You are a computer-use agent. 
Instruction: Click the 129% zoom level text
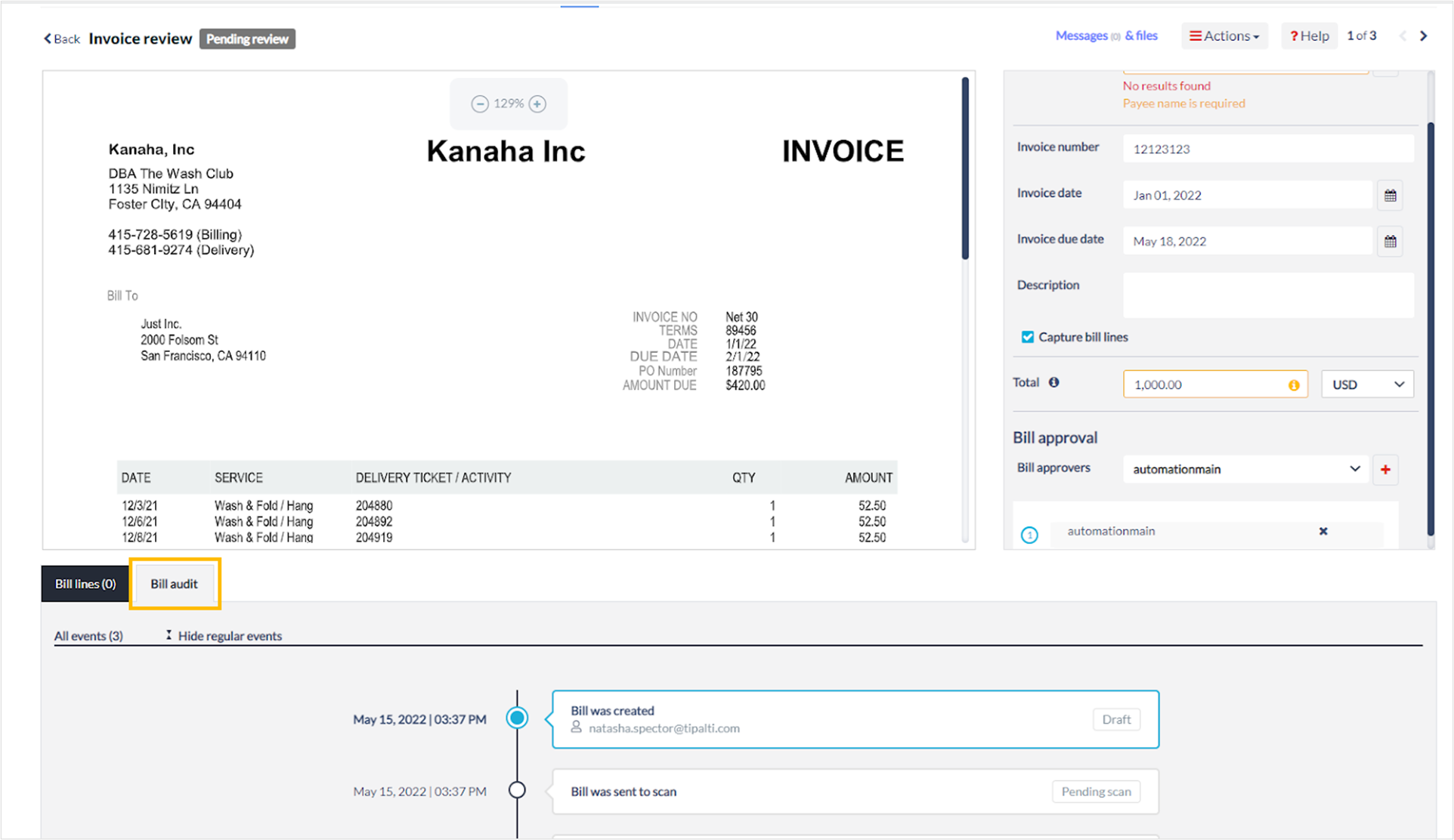click(509, 103)
